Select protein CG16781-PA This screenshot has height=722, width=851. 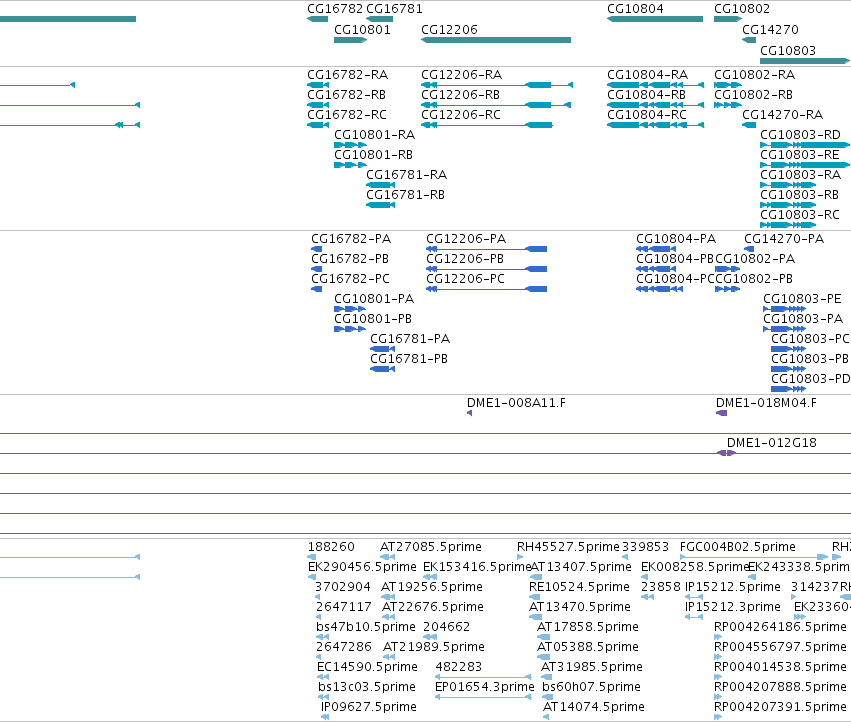pos(410,339)
